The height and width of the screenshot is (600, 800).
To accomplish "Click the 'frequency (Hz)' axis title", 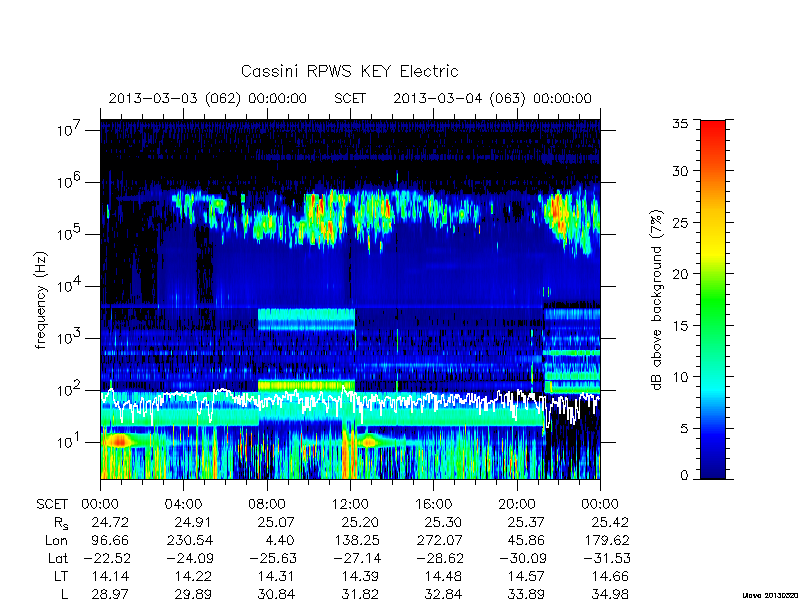I will (x=41, y=300).
